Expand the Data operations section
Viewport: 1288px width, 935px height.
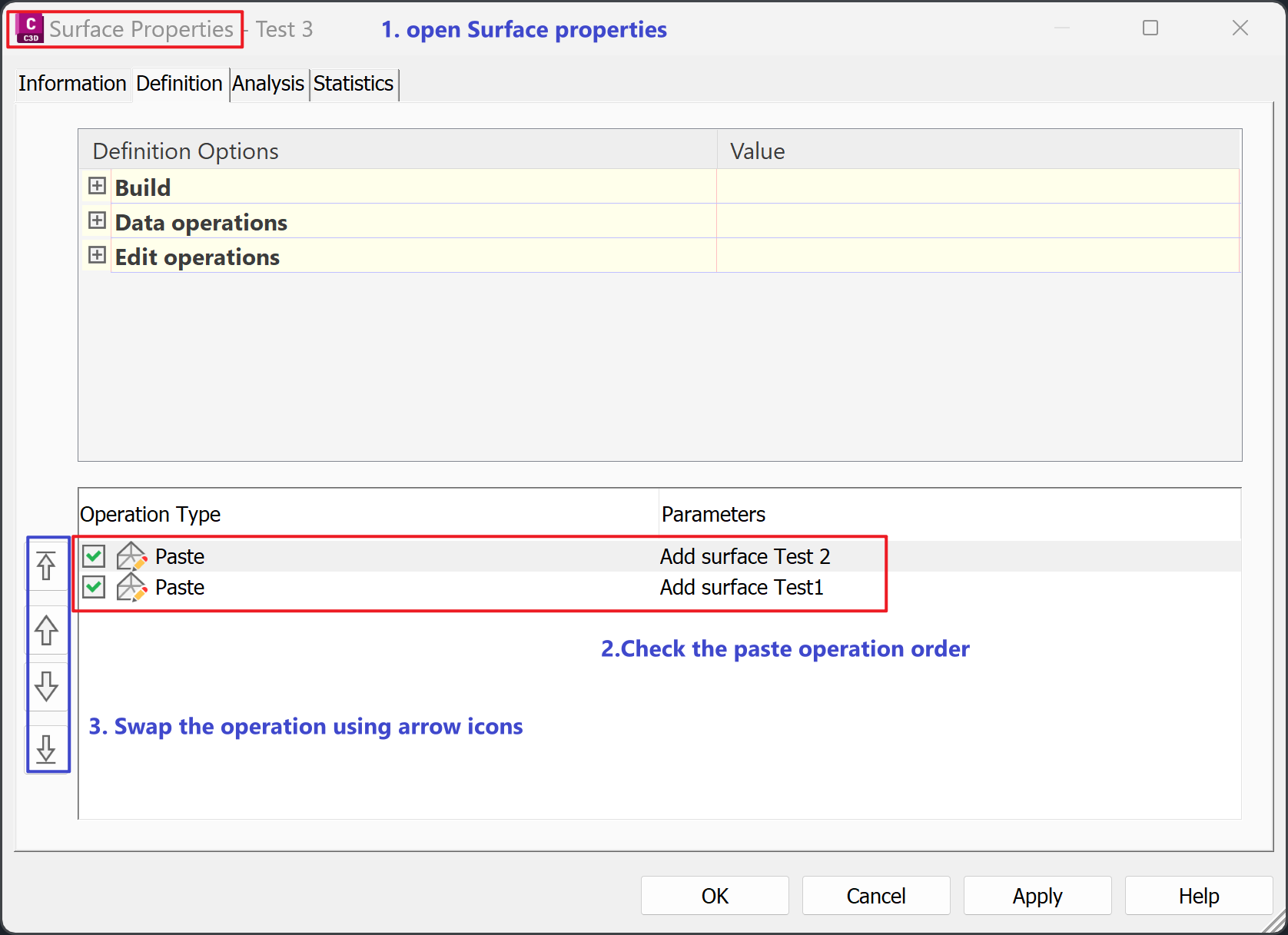tap(97, 220)
